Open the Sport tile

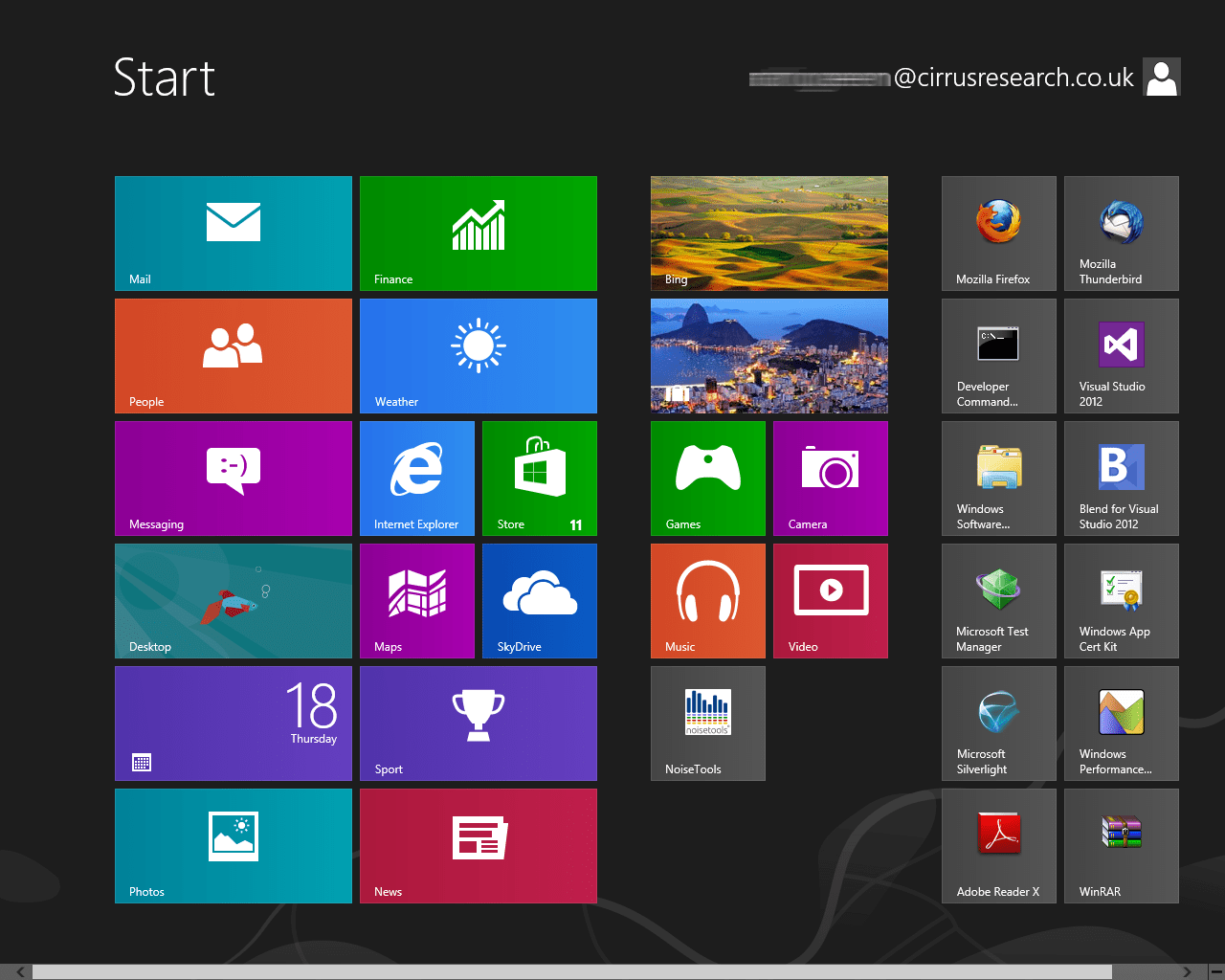click(x=479, y=724)
